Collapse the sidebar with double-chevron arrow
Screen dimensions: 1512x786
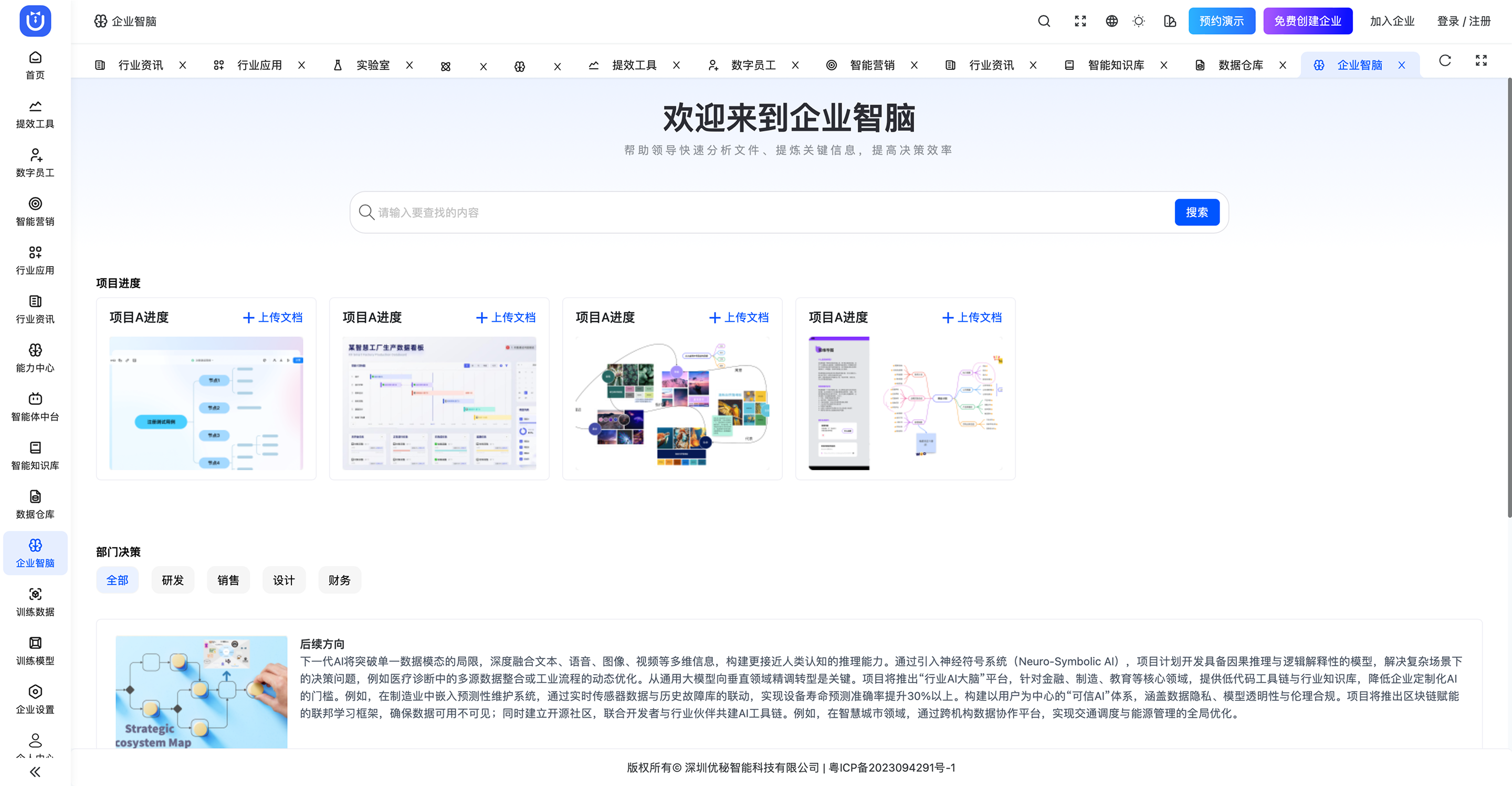(35, 771)
